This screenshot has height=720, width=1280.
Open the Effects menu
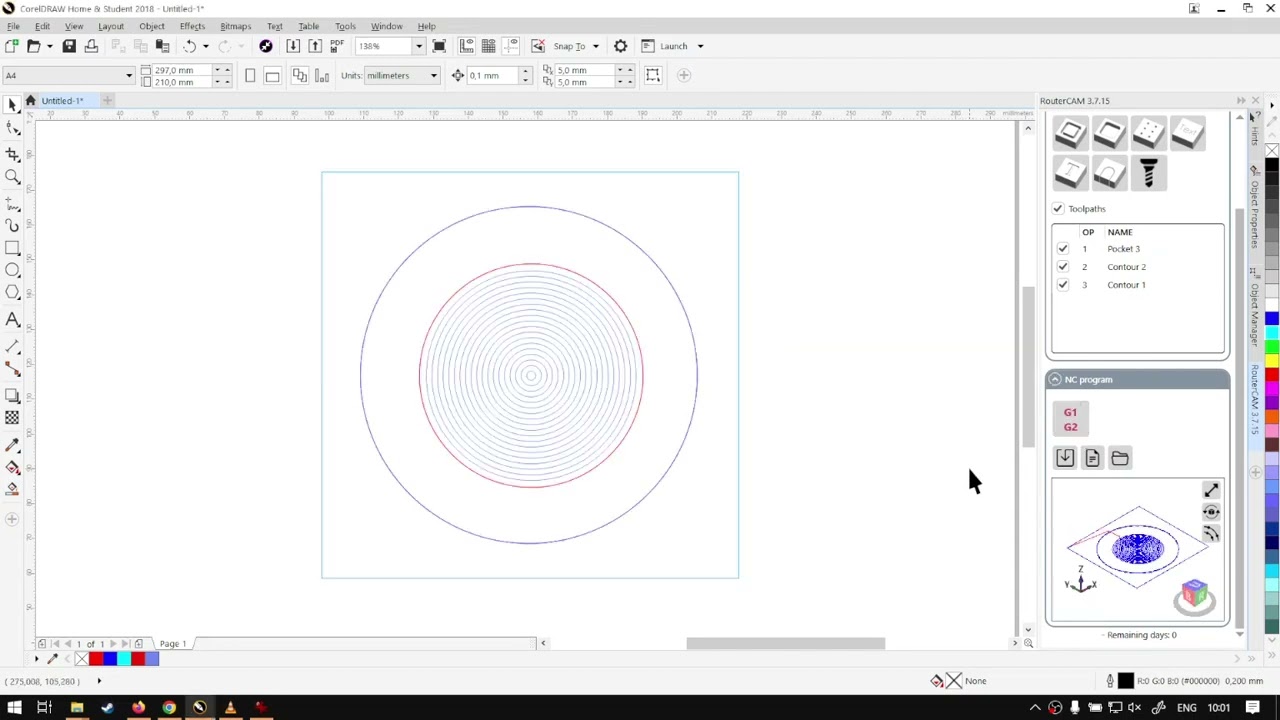192,26
